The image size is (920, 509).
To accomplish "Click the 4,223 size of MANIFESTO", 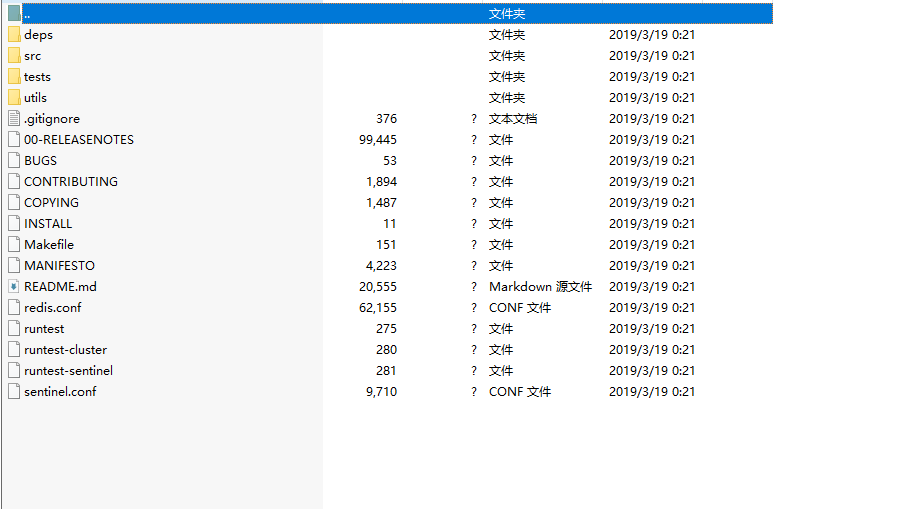I will click(x=381, y=266).
